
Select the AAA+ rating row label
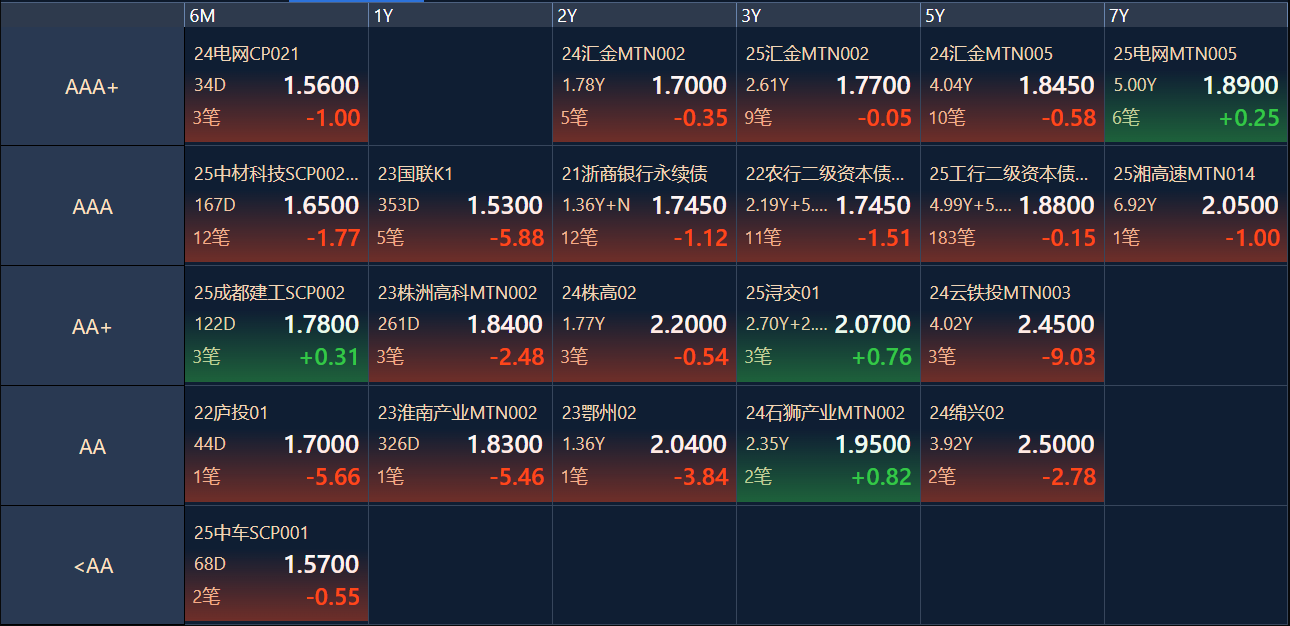coord(92,87)
